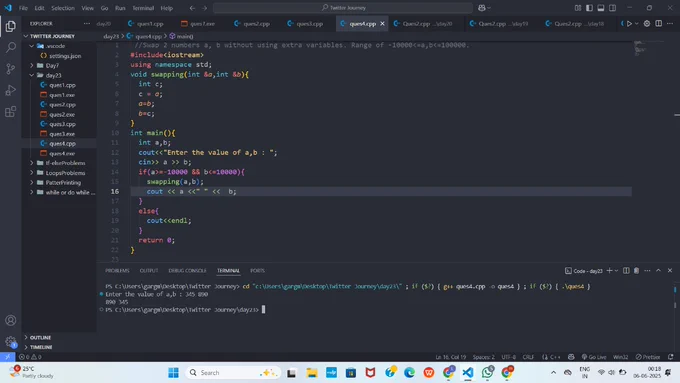Open editor More Actions ellipsis
The height and width of the screenshot is (383, 680).
670,23
